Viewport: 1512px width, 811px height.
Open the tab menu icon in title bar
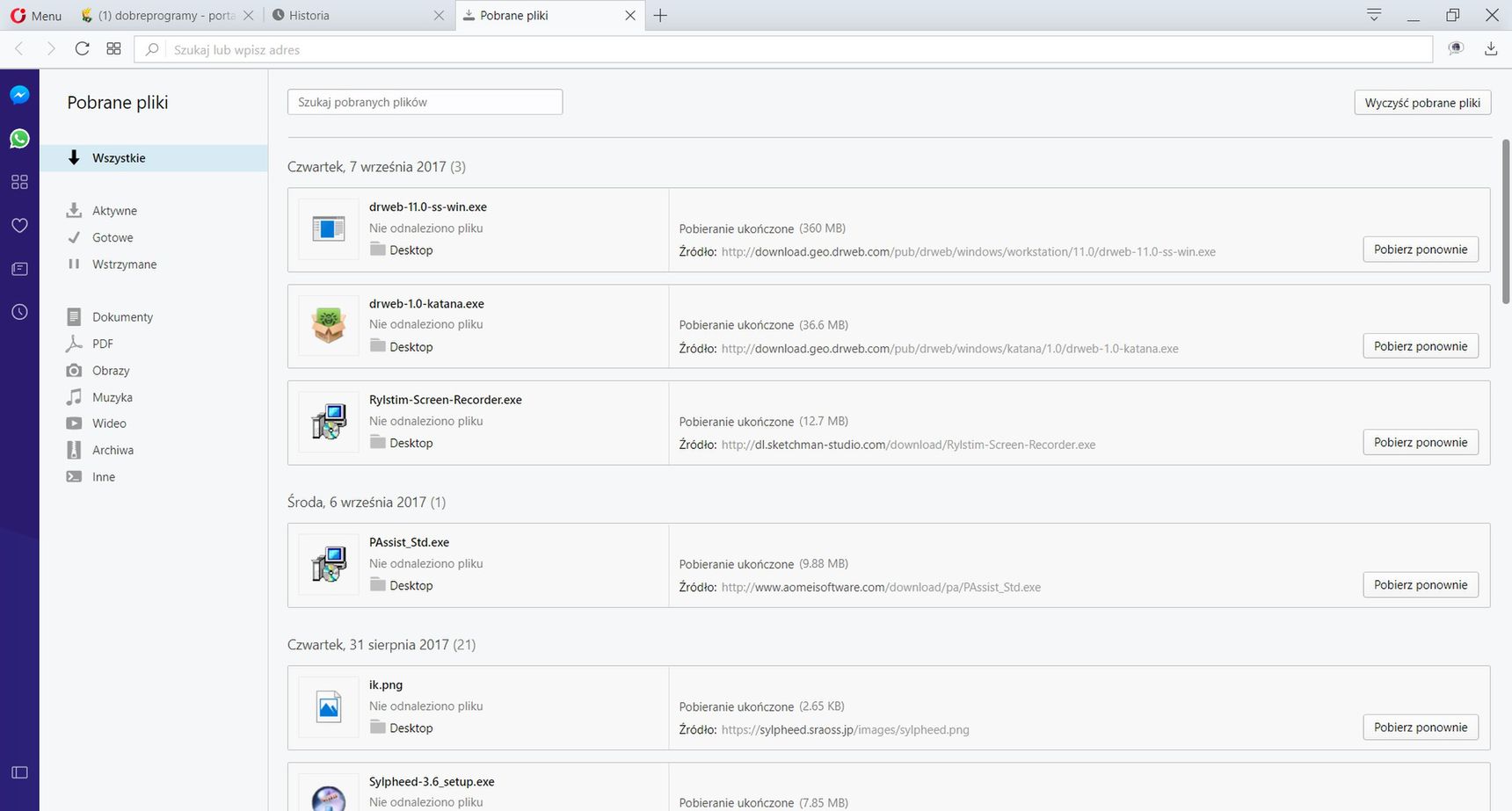click(1374, 15)
